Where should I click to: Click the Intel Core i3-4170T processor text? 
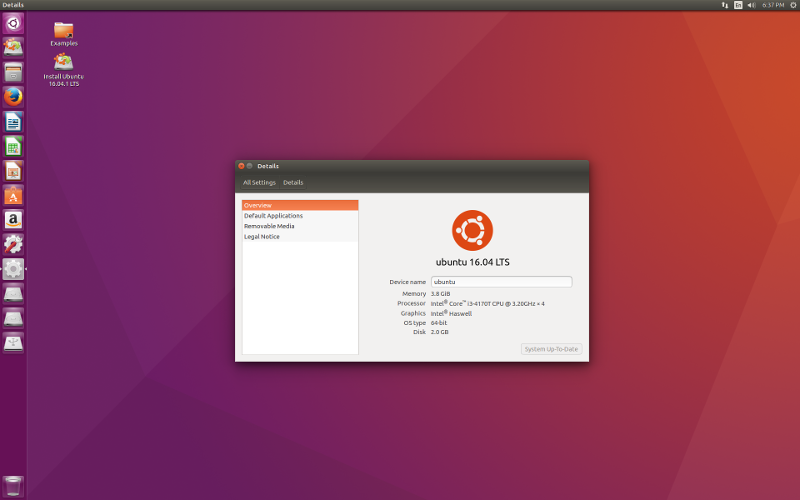point(487,304)
